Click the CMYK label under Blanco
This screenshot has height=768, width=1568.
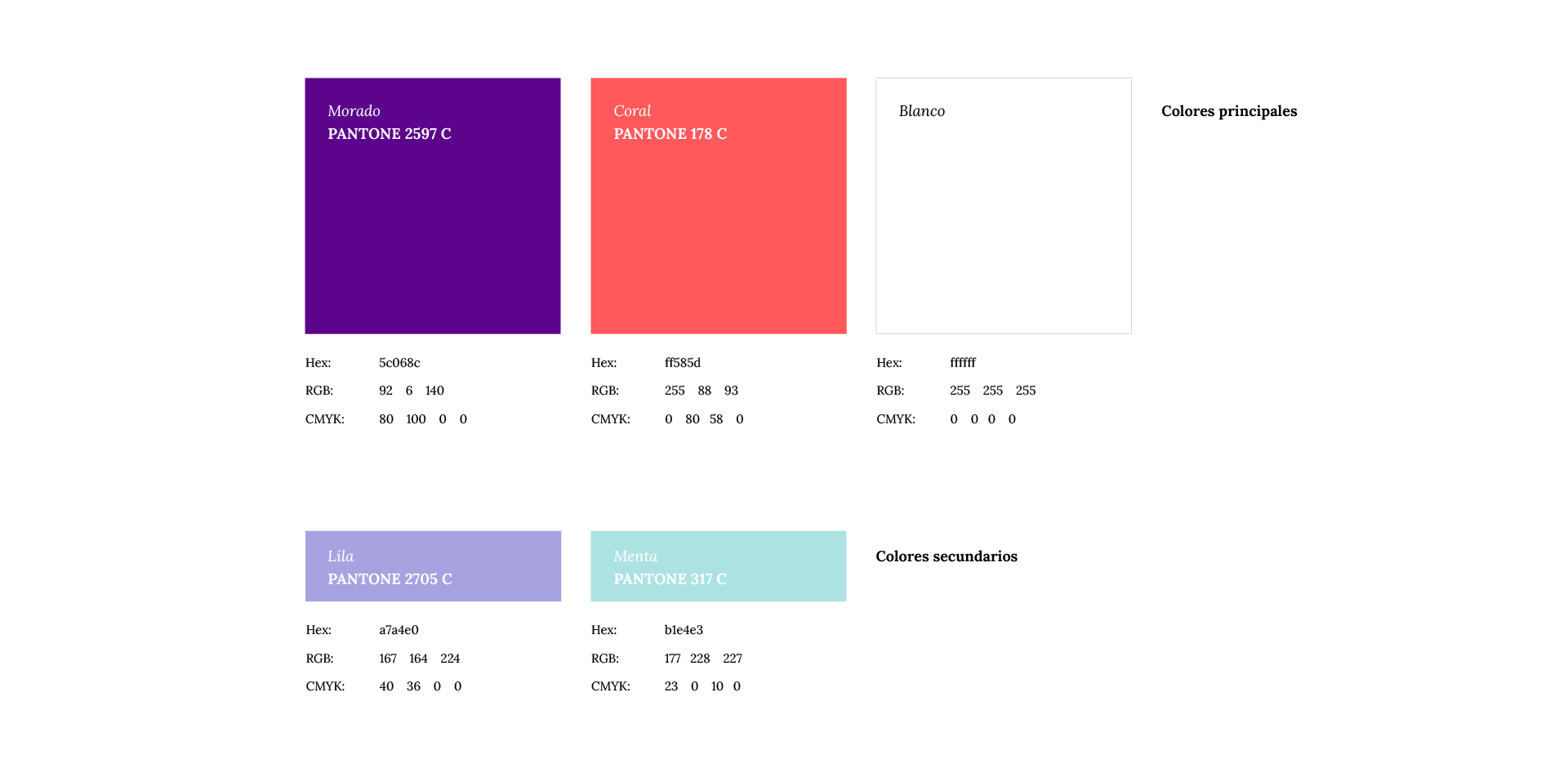pos(896,419)
